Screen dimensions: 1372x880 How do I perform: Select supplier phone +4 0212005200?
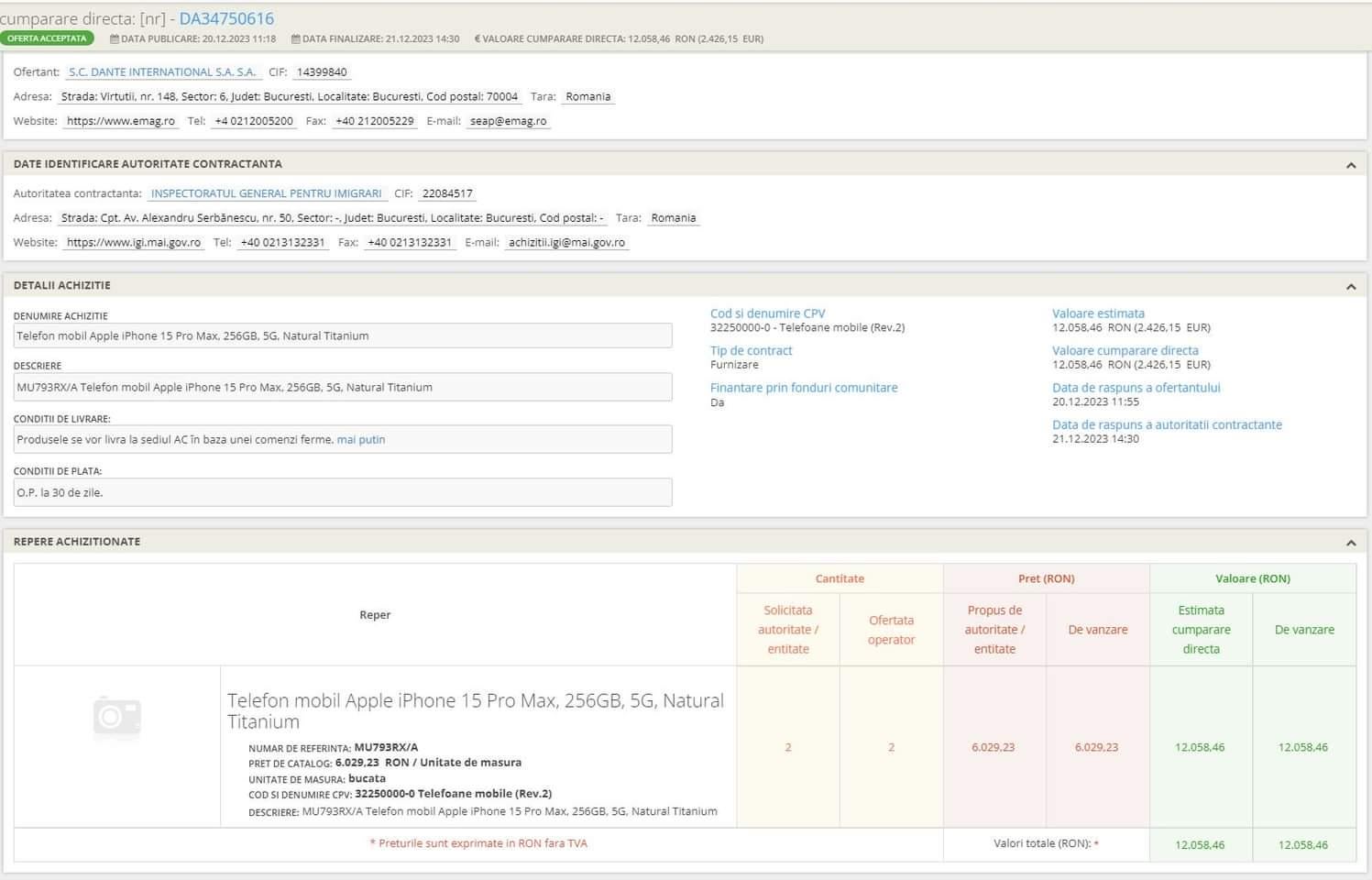[254, 121]
